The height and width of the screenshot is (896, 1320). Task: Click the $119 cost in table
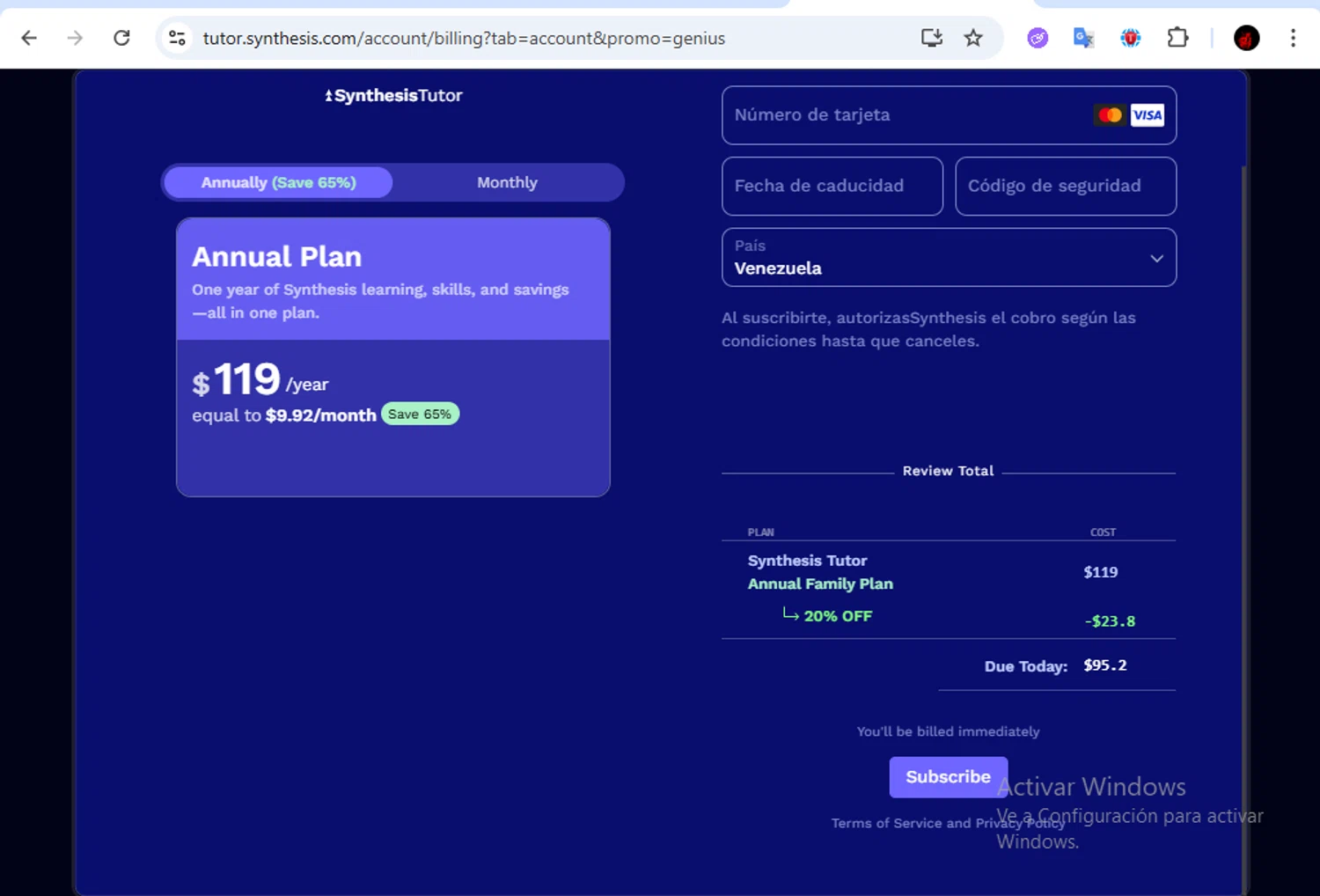1100,572
